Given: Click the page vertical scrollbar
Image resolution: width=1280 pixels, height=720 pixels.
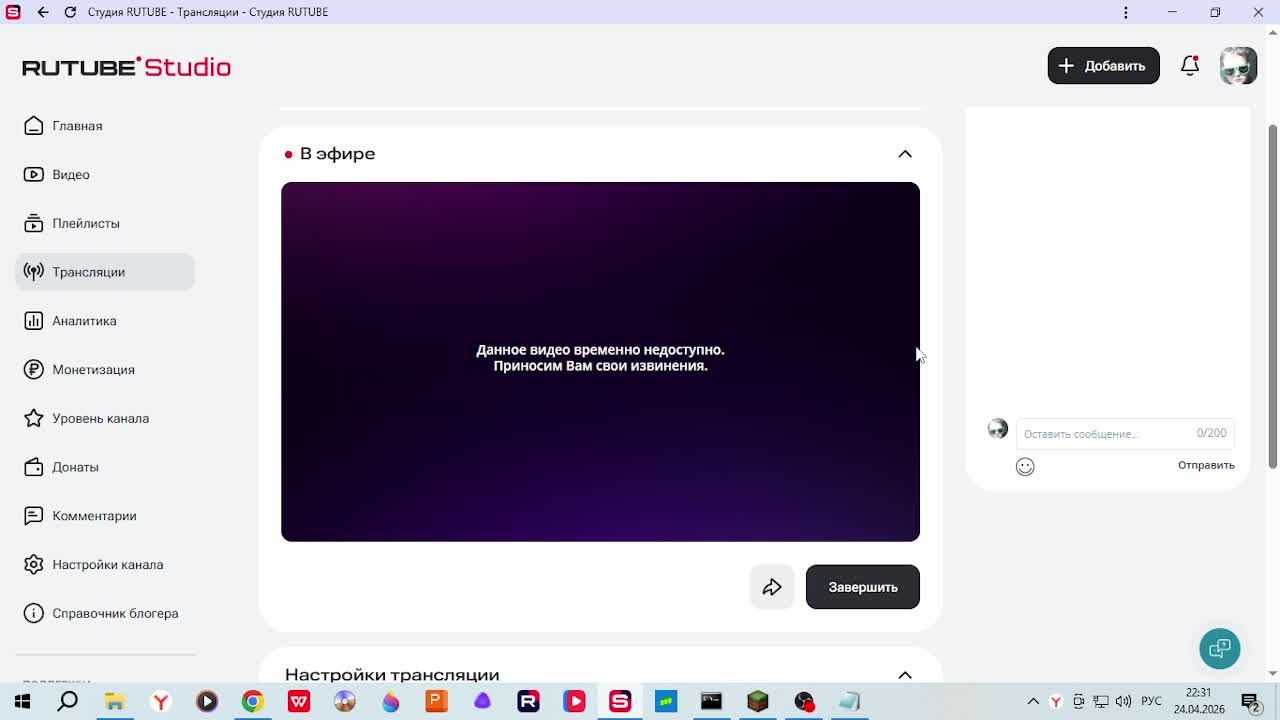Looking at the screenshot, I should (x=1273, y=296).
